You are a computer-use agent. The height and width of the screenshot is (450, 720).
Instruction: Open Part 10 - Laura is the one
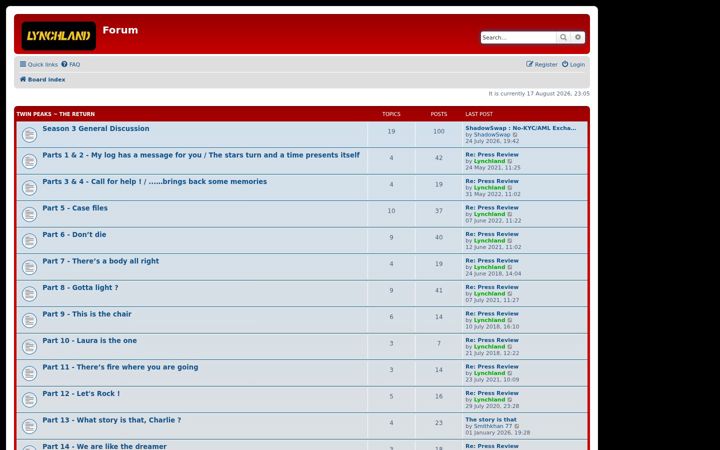(90, 341)
